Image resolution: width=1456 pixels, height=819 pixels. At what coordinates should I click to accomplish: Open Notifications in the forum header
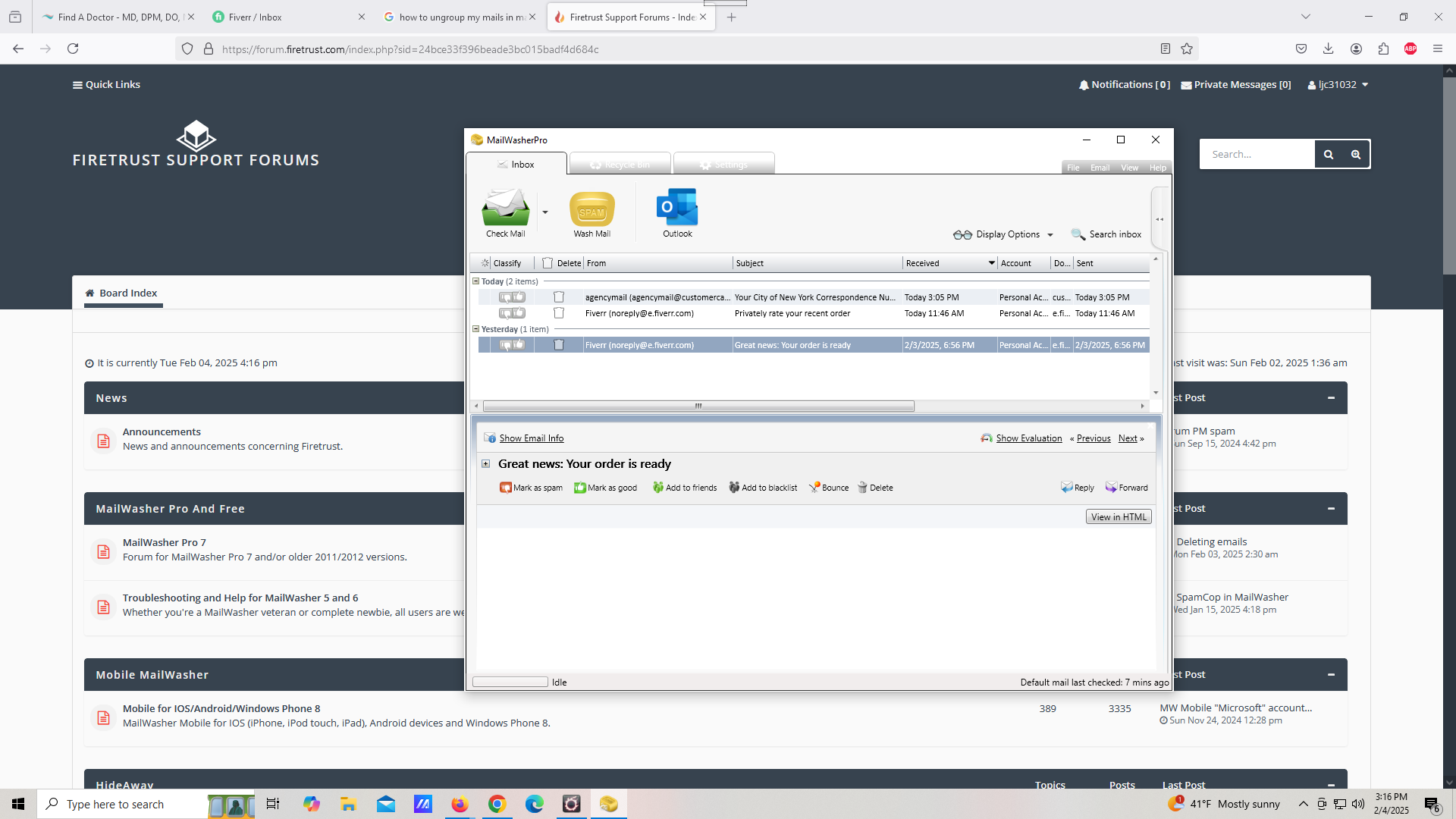point(1124,84)
